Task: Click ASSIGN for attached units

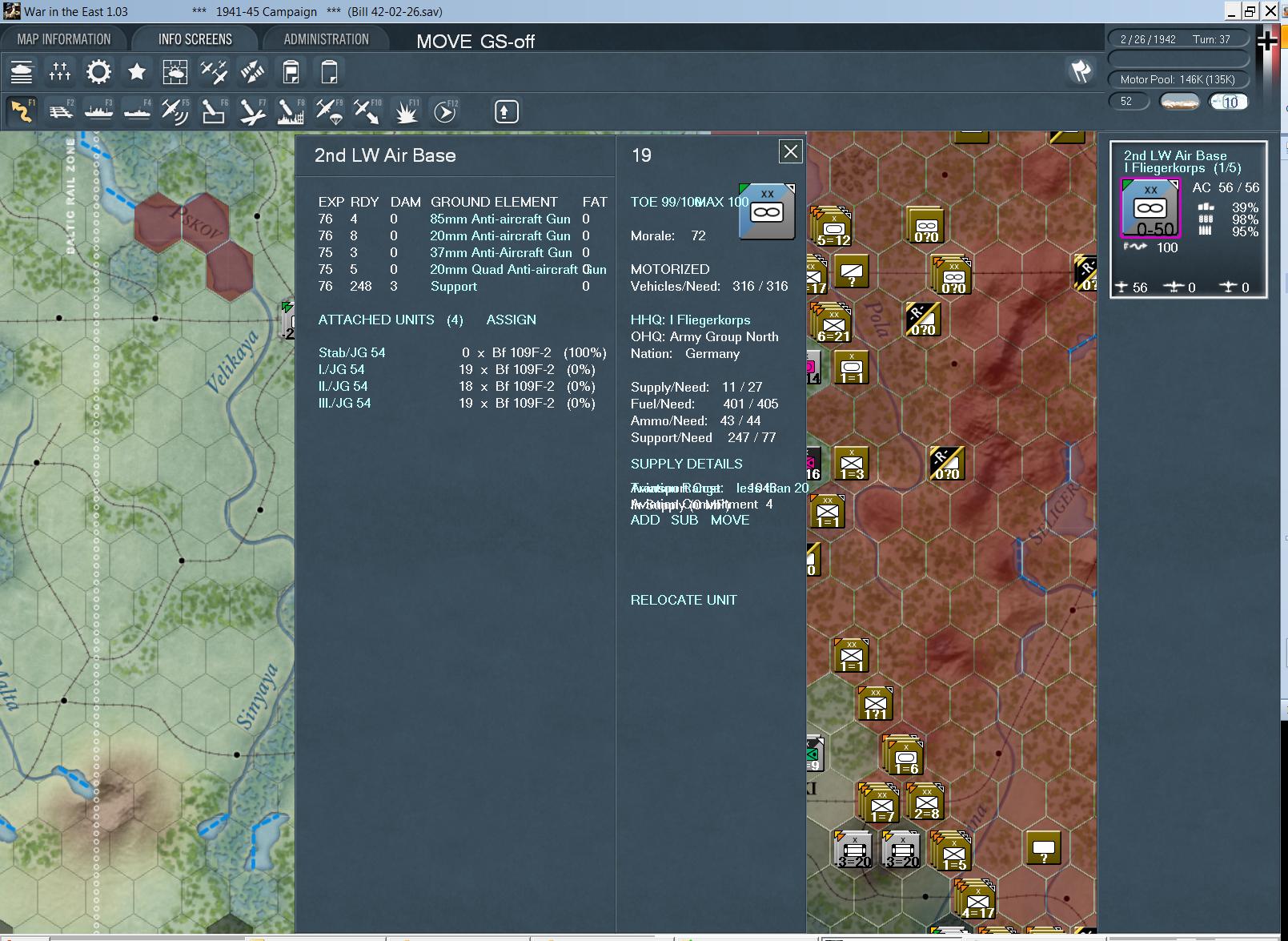Action: point(511,320)
